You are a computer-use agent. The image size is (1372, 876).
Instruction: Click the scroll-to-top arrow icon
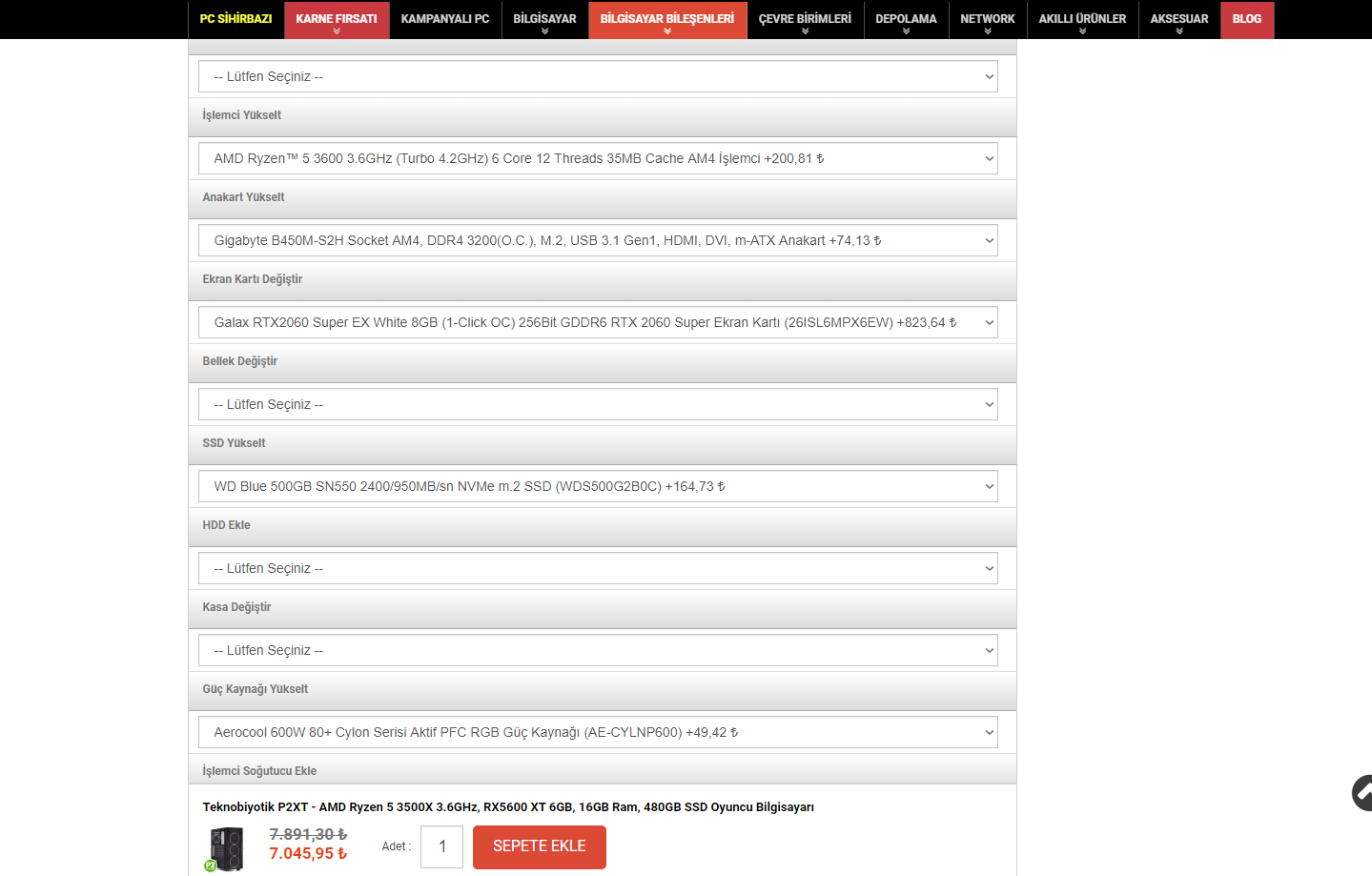pyautogui.click(x=1362, y=793)
